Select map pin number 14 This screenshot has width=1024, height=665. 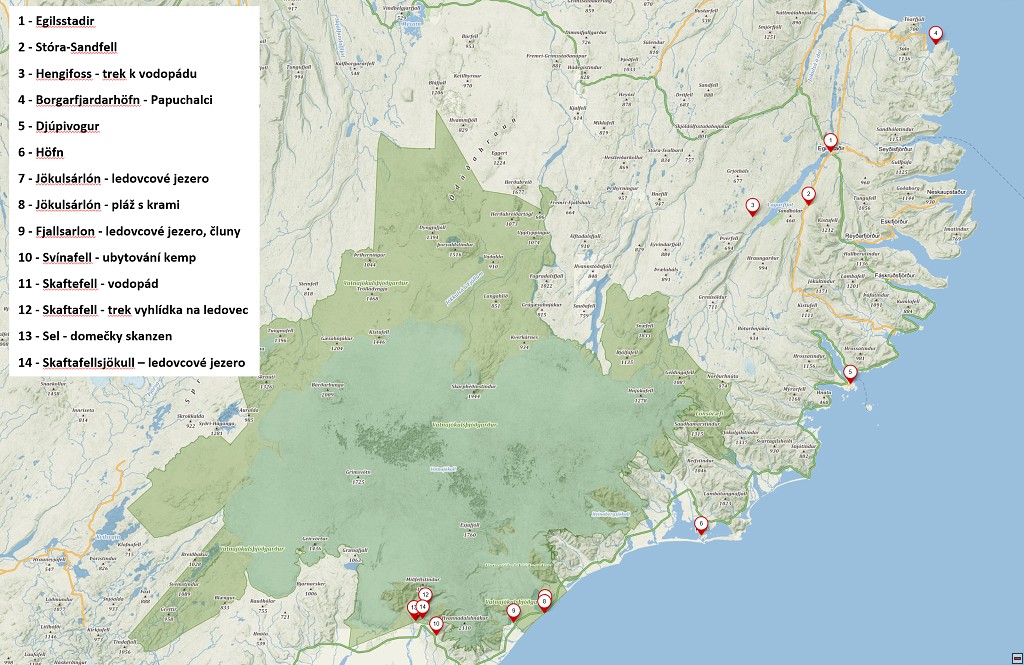click(x=423, y=606)
